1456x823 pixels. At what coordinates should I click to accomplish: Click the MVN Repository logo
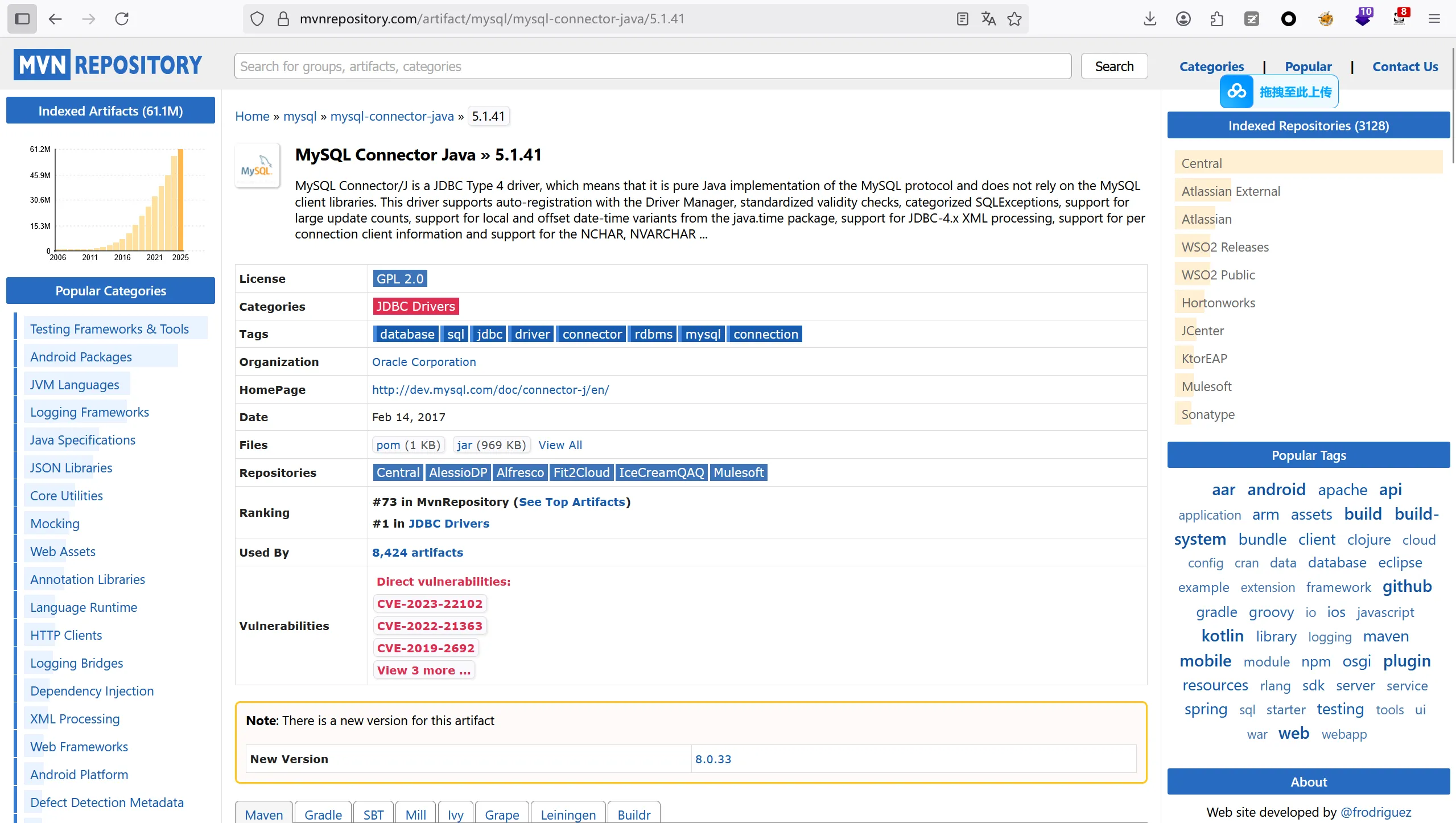(x=108, y=65)
